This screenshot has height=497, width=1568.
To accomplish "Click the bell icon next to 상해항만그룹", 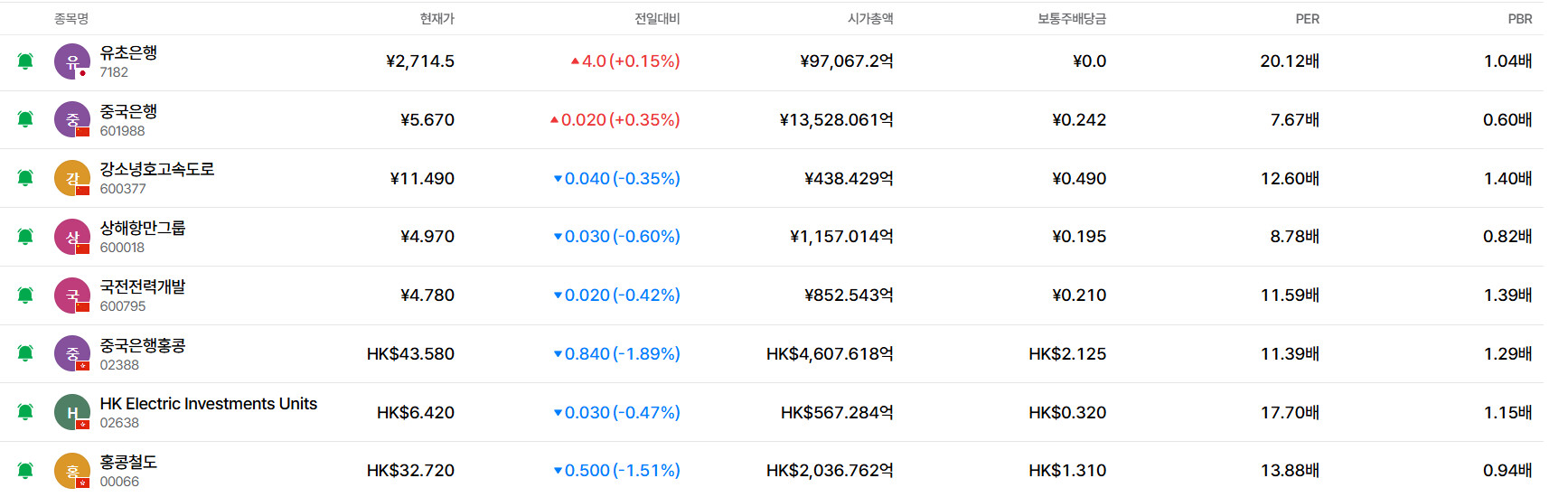I will click(x=25, y=237).
